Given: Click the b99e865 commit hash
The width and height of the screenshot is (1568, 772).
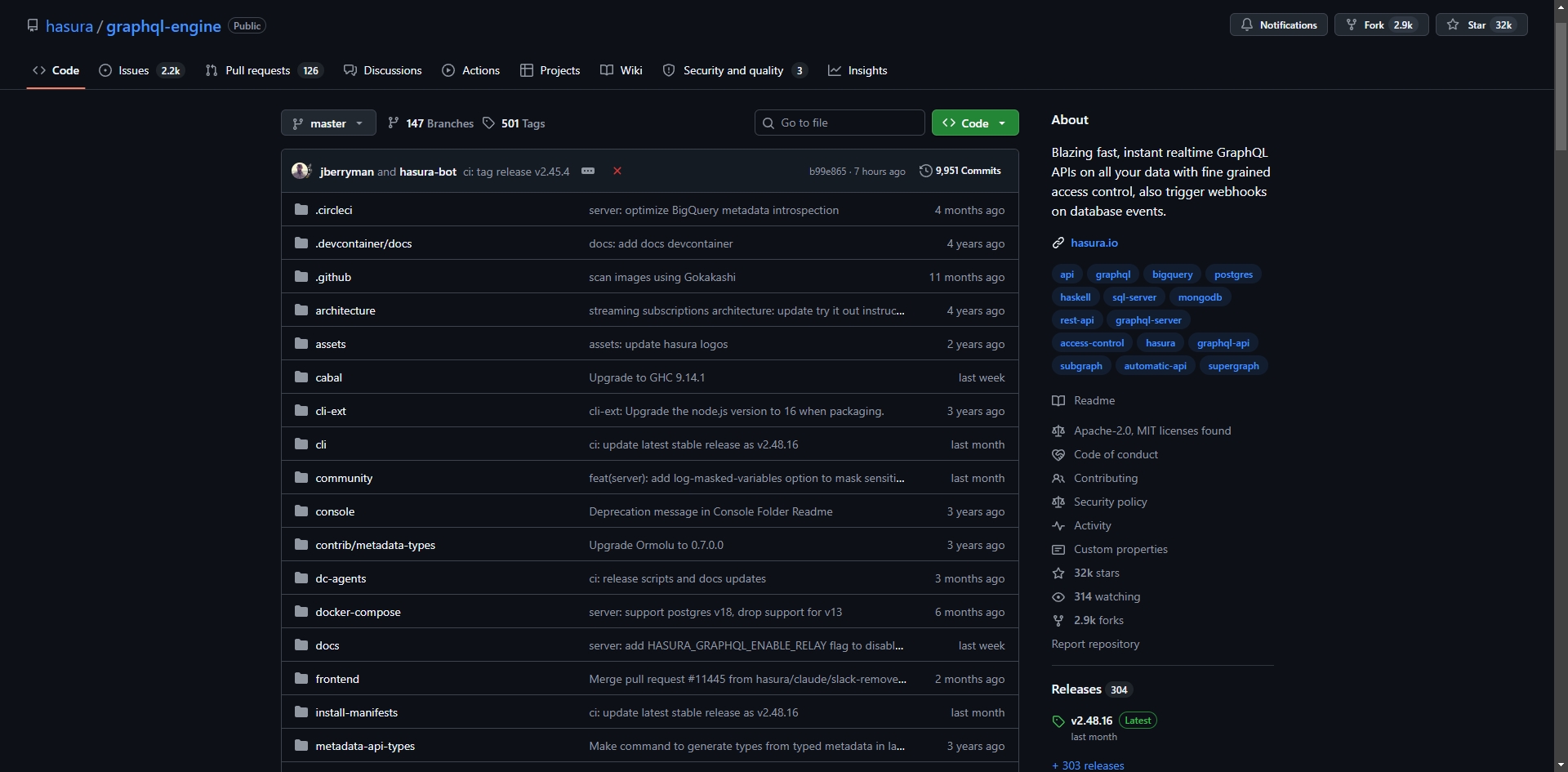Looking at the screenshot, I should point(827,172).
